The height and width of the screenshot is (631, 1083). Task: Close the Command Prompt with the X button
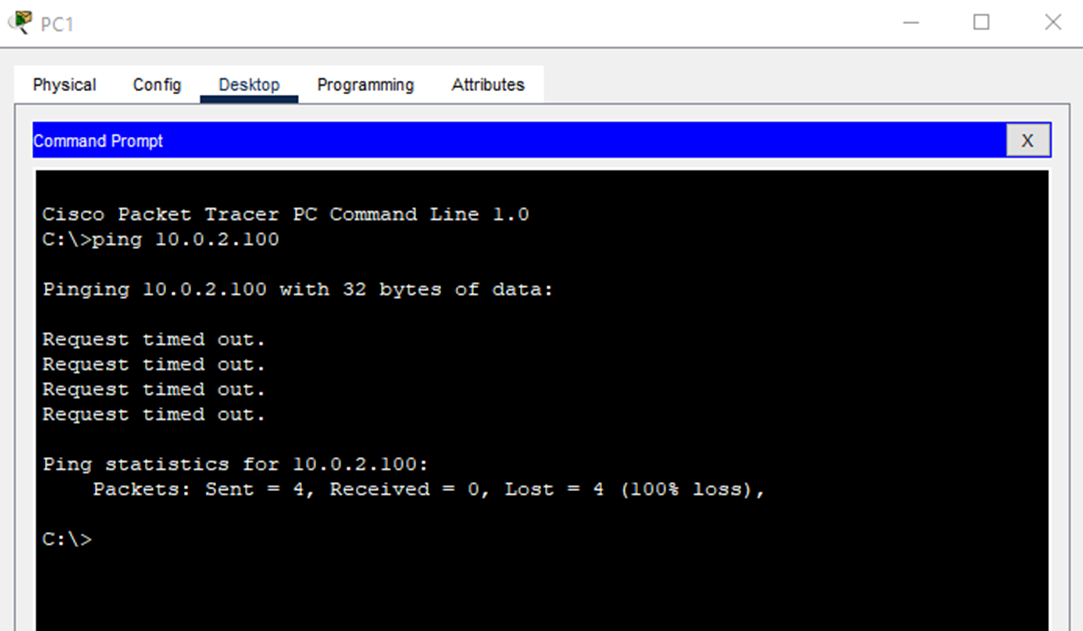(x=1027, y=141)
